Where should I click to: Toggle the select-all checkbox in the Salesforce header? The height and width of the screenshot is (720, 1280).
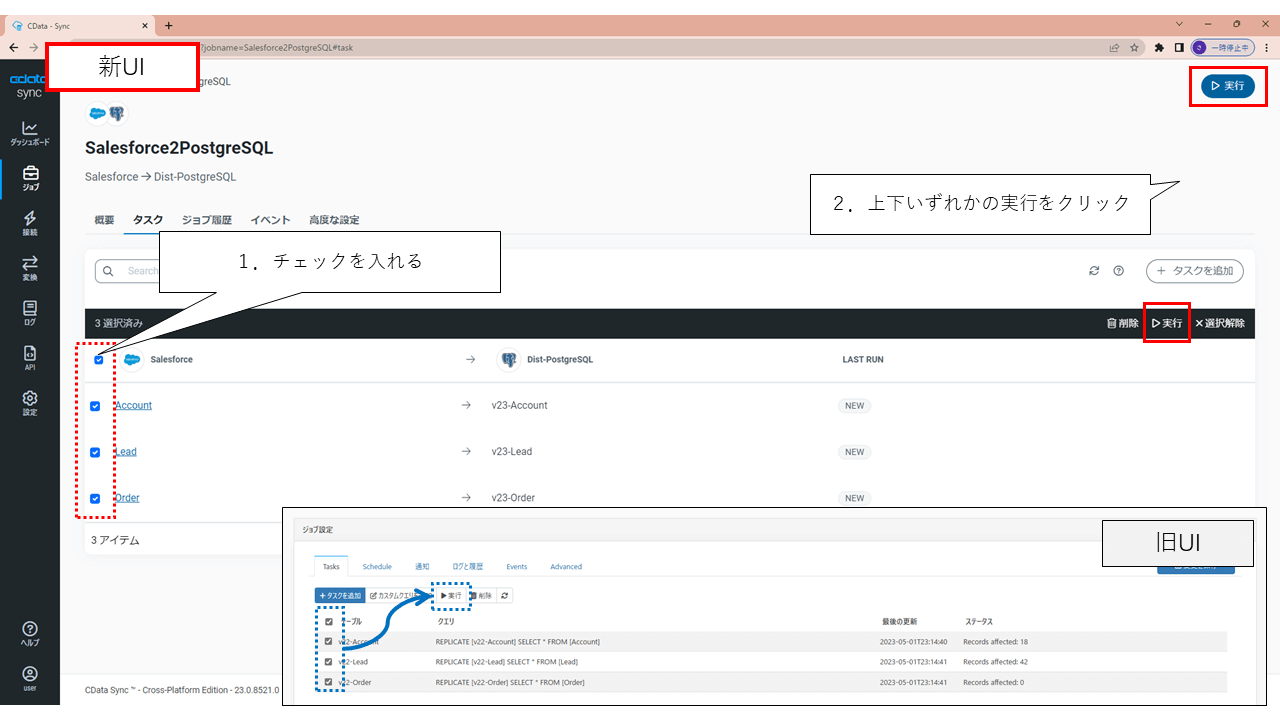(98, 360)
